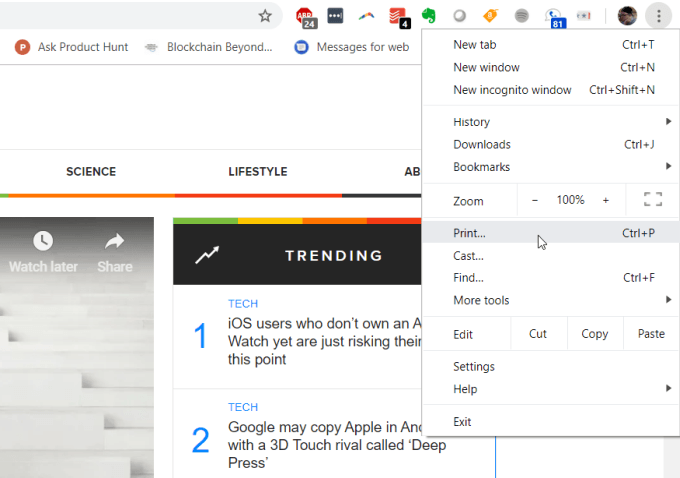680x478 pixels.
Task: Click Paste in the Edit row
Action: click(651, 334)
